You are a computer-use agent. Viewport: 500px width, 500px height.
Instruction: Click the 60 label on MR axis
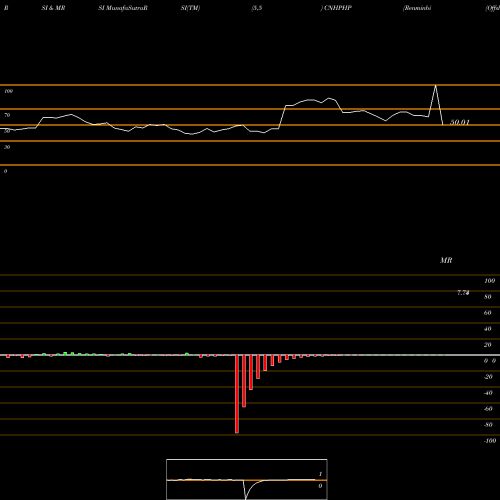(x=488, y=313)
